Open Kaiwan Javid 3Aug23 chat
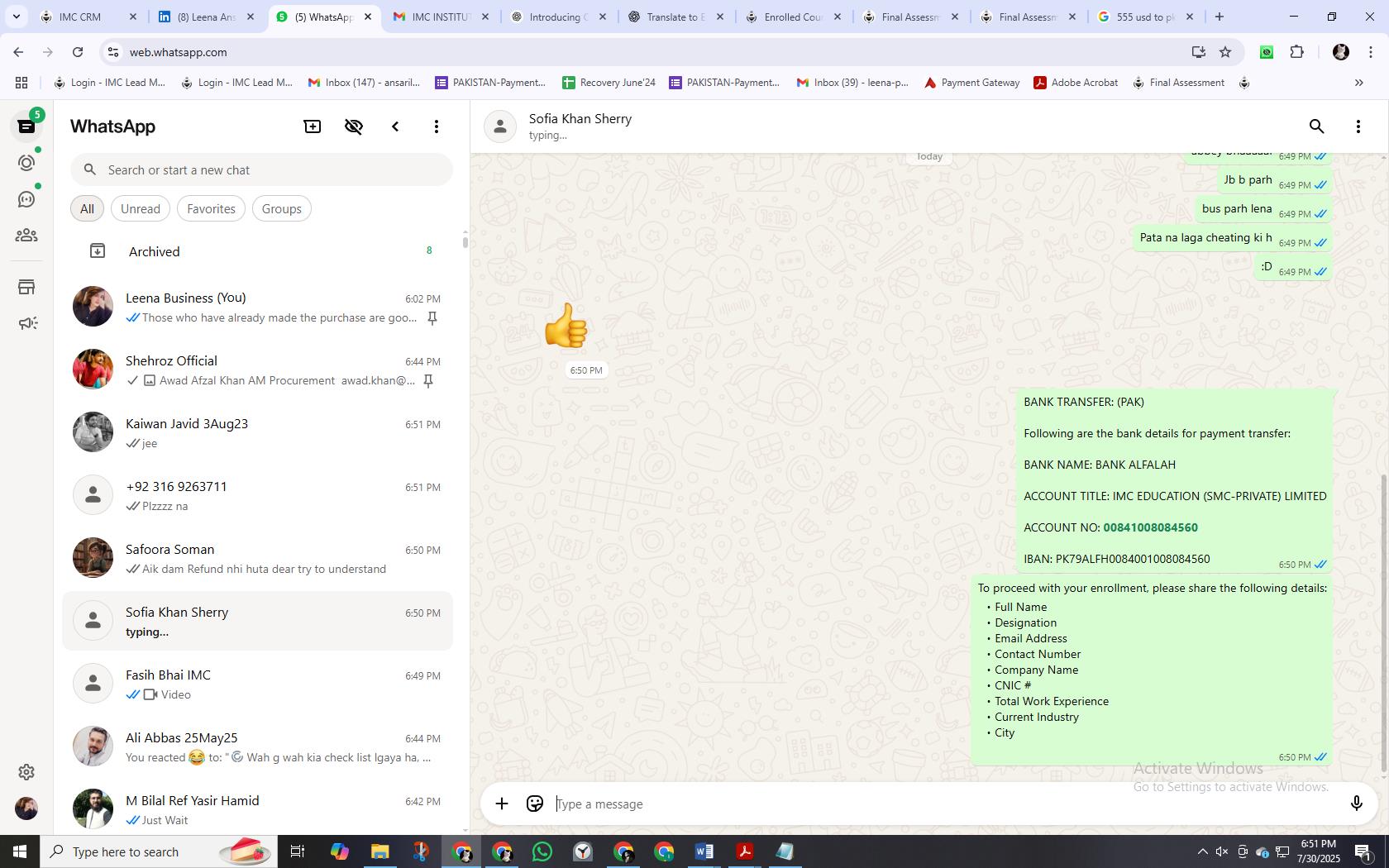 258,432
